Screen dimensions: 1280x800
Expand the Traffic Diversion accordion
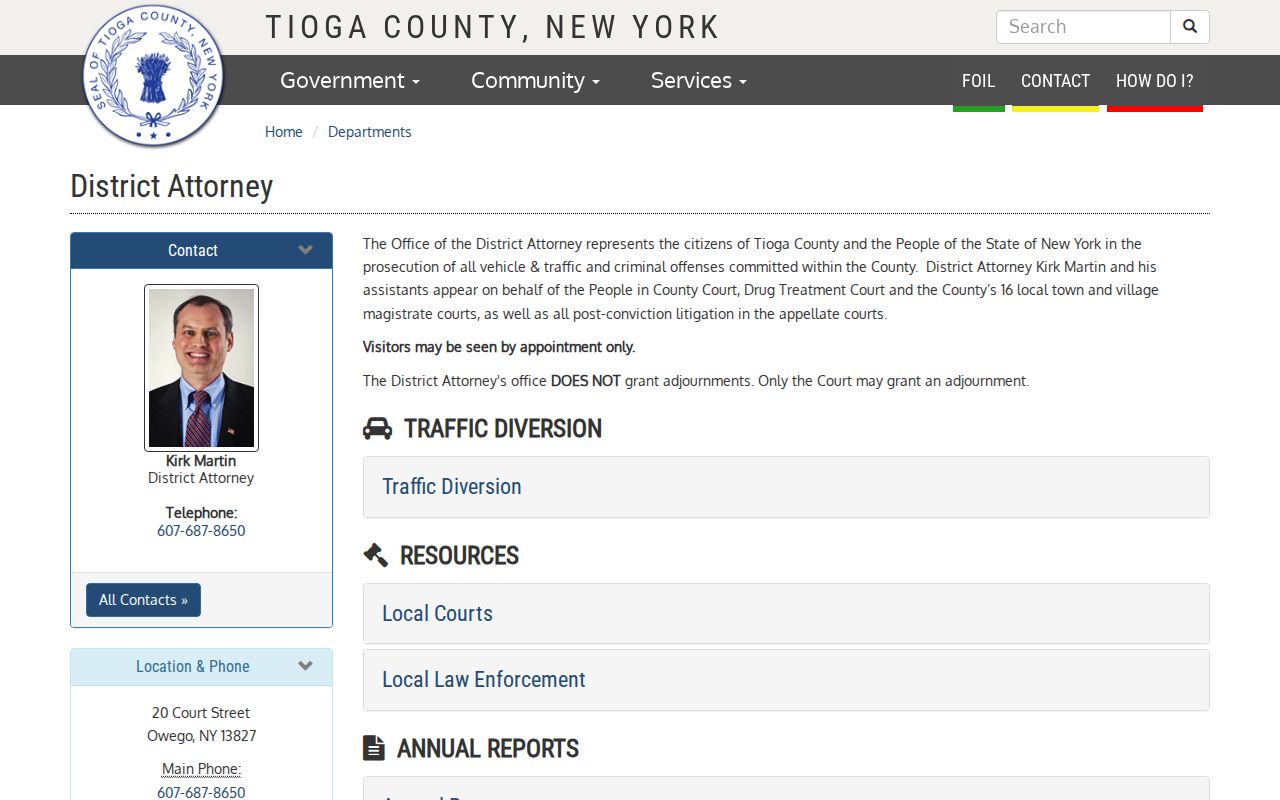pyautogui.click(x=786, y=487)
